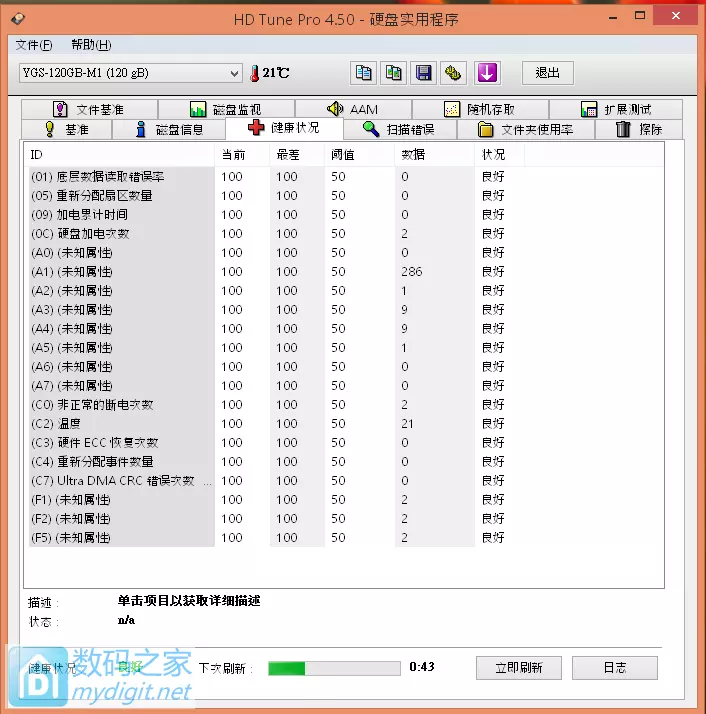The image size is (706, 714).
Task: Click the ID column header
Action: coord(119,155)
